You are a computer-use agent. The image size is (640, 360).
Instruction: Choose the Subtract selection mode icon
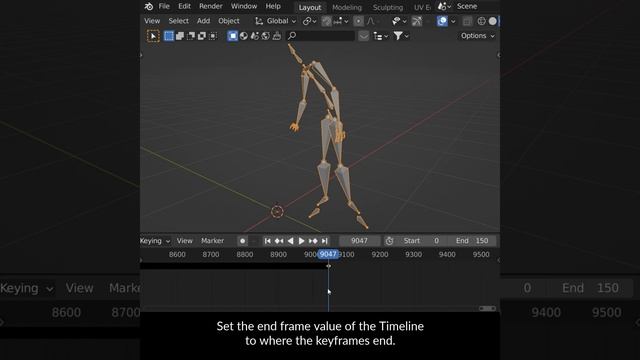(191, 36)
